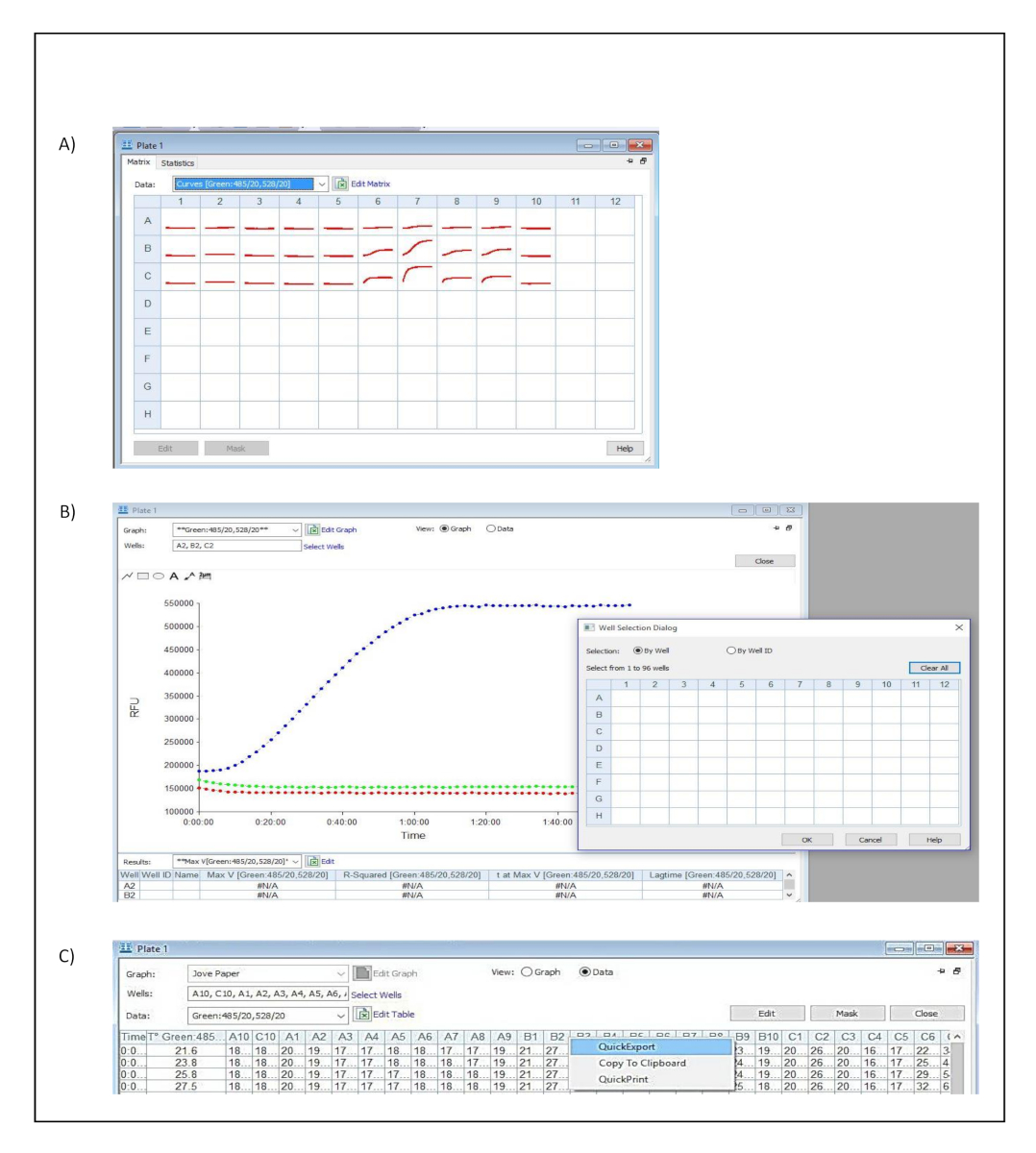Open the Curves [Green:485/20,528/20] data dropdown
Screen dimensions: 1036x1153
click(x=322, y=184)
